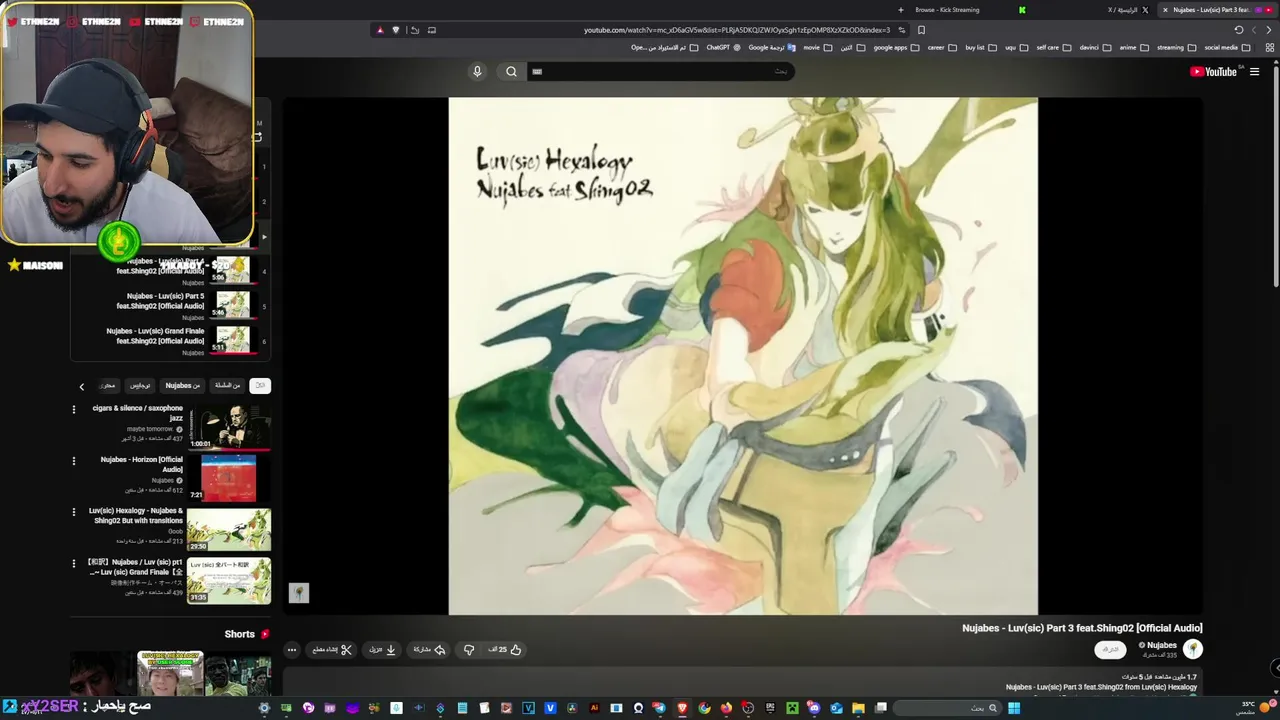Open the Google Translate bookmark

click(771, 47)
